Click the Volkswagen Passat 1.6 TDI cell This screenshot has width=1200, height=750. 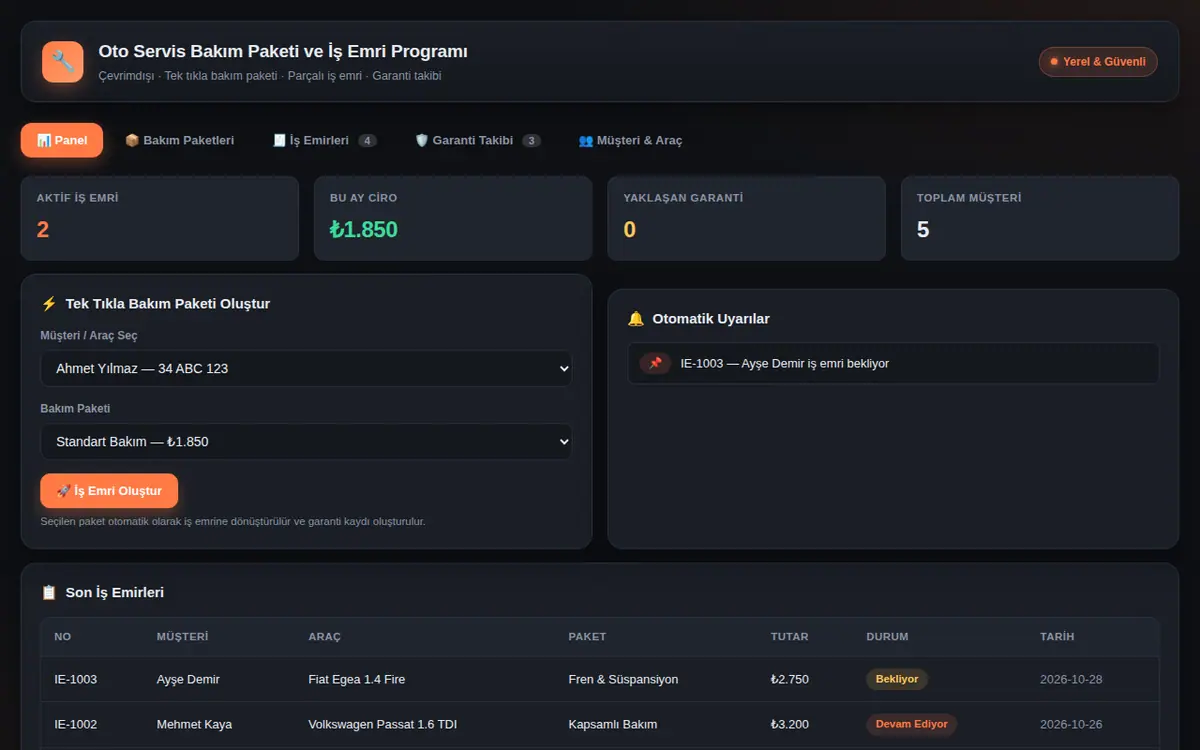click(383, 724)
